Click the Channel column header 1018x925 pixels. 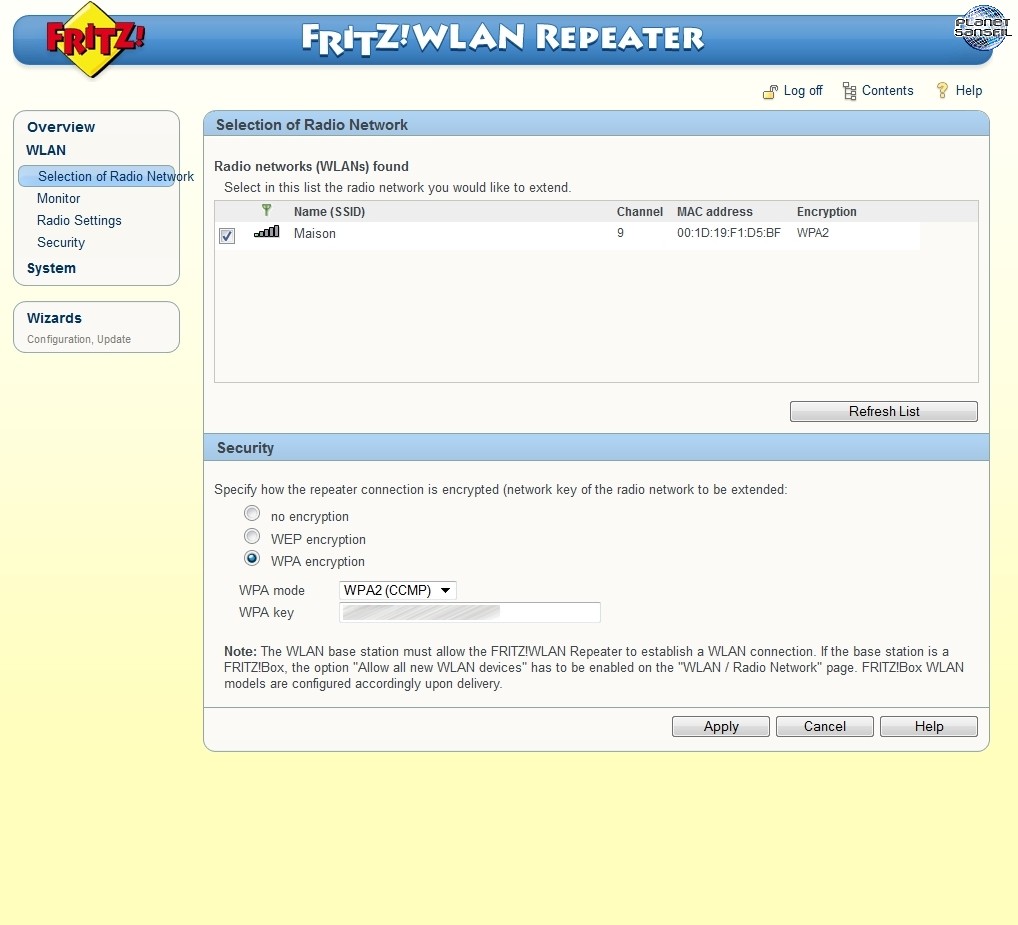(x=639, y=212)
